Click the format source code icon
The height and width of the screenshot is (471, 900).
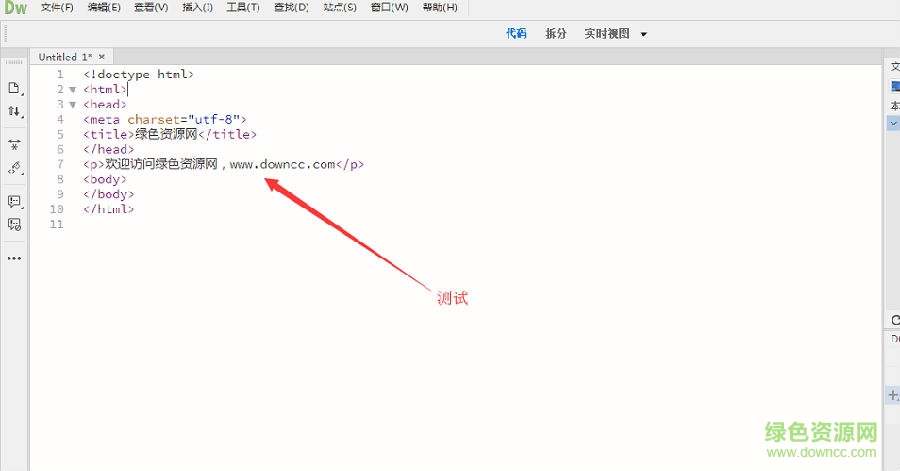(14, 168)
